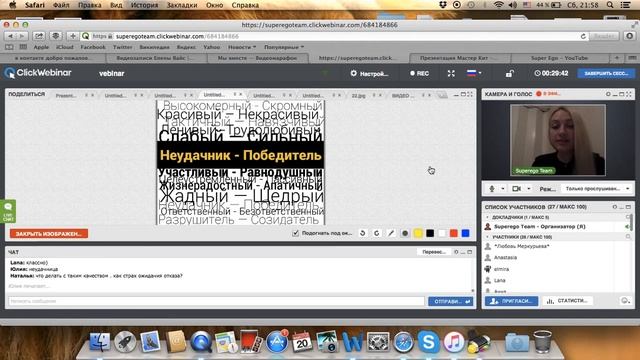Open the microphone options dropdown arrow
640x360 pixels.
(x=503, y=189)
